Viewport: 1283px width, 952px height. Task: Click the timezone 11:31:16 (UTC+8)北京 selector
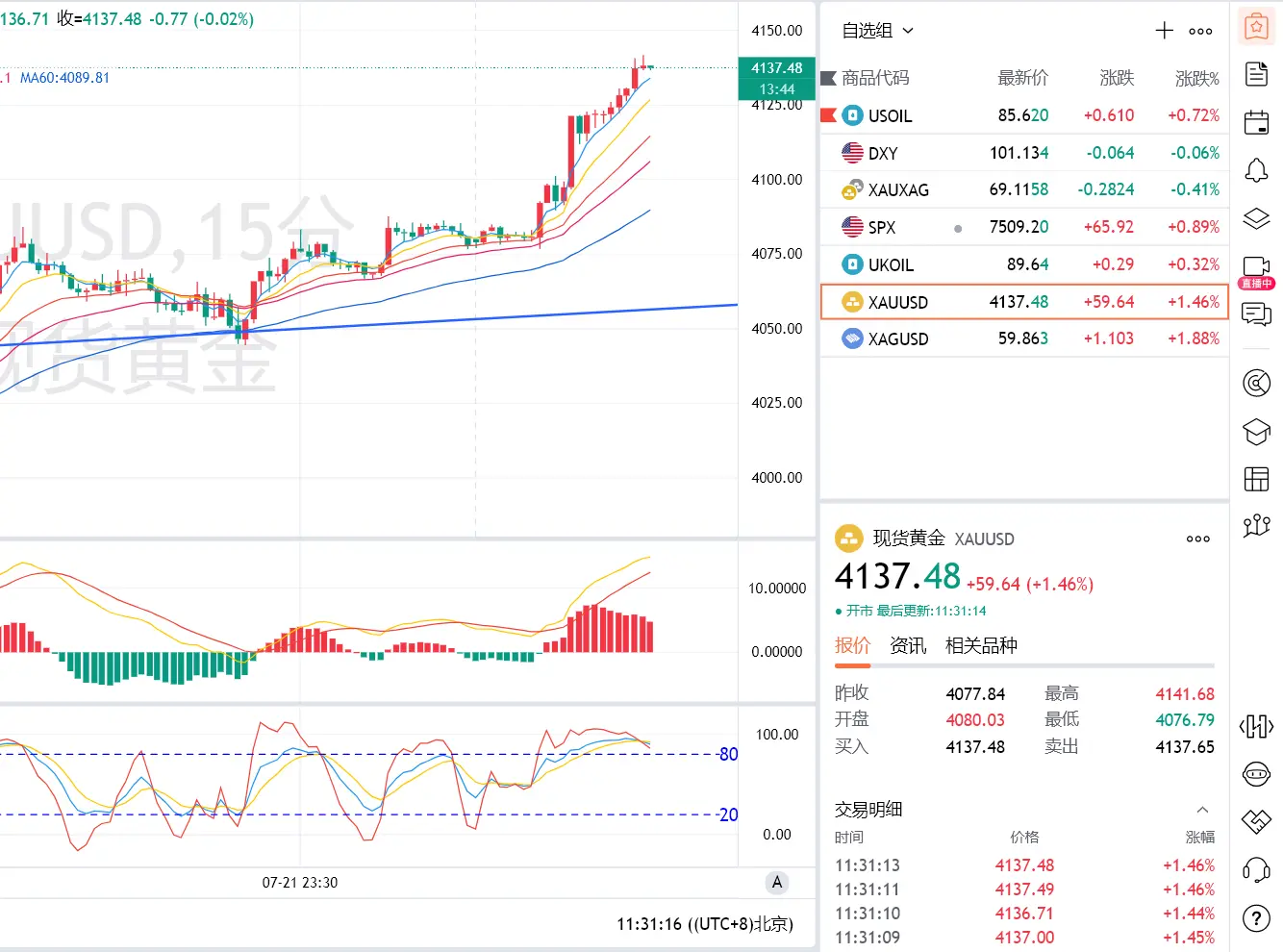tap(705, 924)
